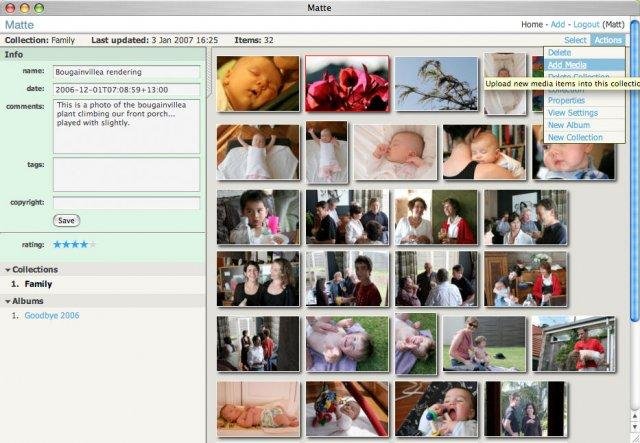Select the wide baby tickled on grass thumbnail
This screenshot has width=640, height=443.
pyautogui.click(x=347, y=344)
